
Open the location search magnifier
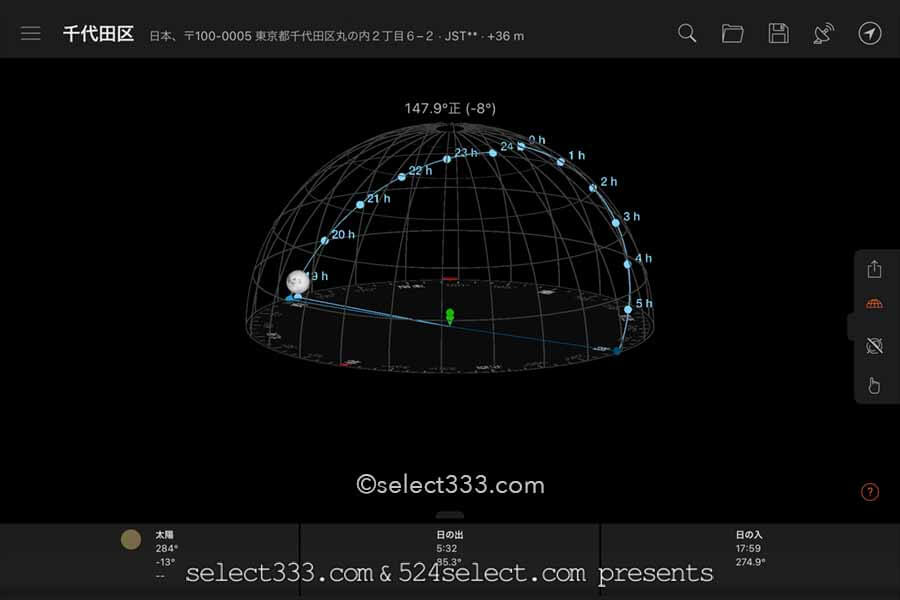pos(686,33)
